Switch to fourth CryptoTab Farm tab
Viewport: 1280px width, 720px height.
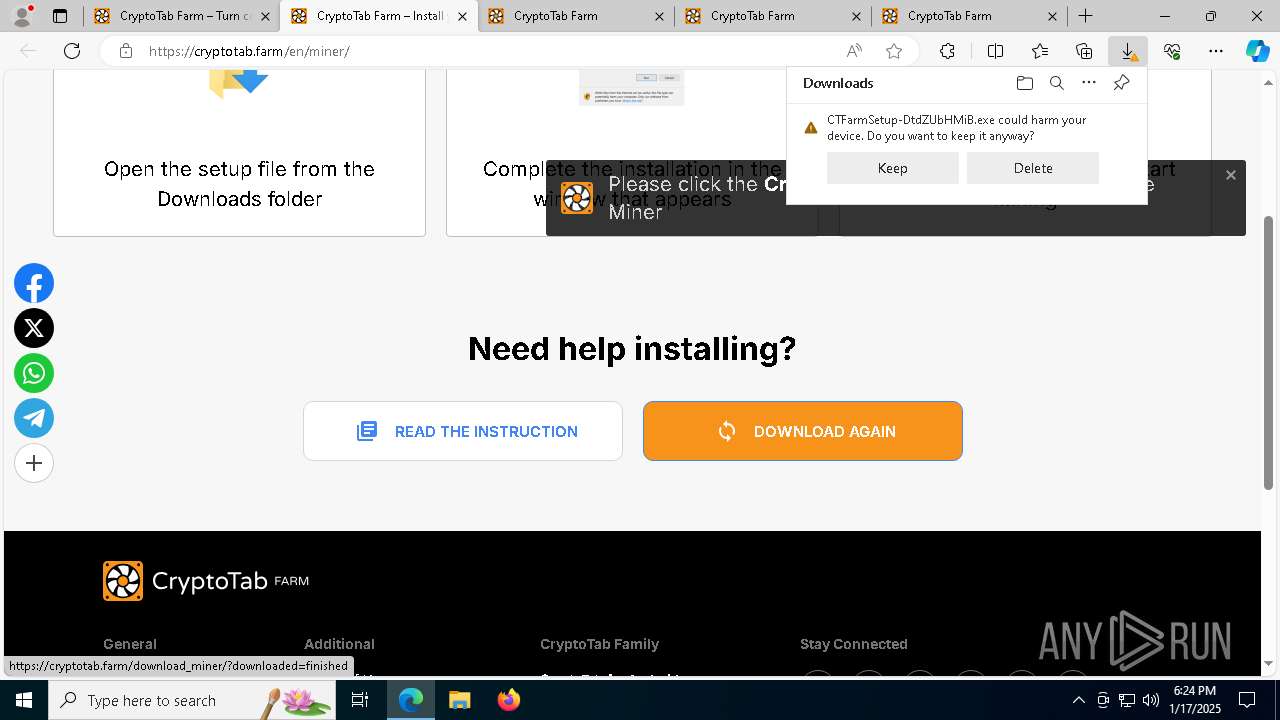[x=772, y=16]
